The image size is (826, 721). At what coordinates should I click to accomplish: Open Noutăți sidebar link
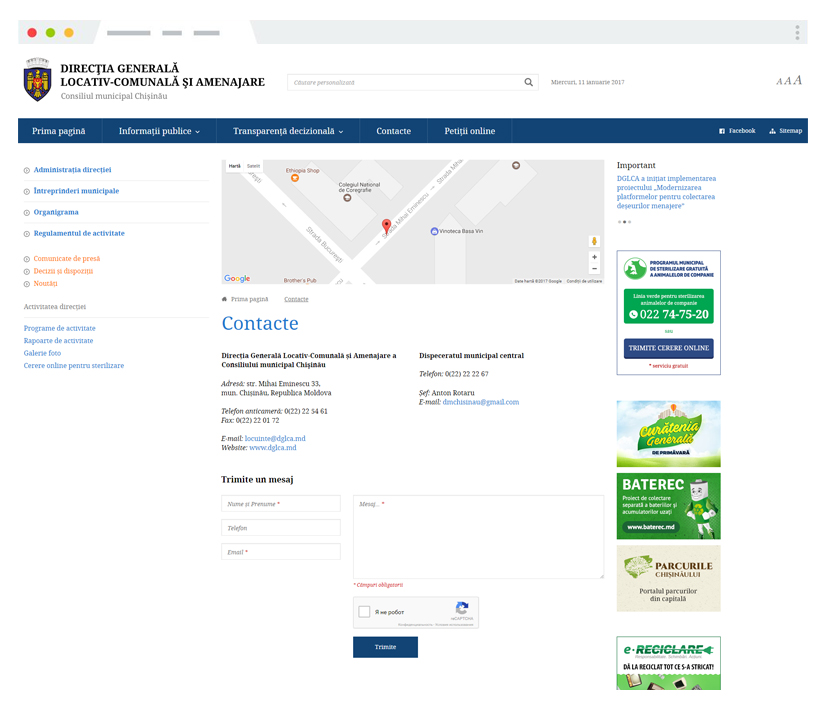tap(45, 283)
